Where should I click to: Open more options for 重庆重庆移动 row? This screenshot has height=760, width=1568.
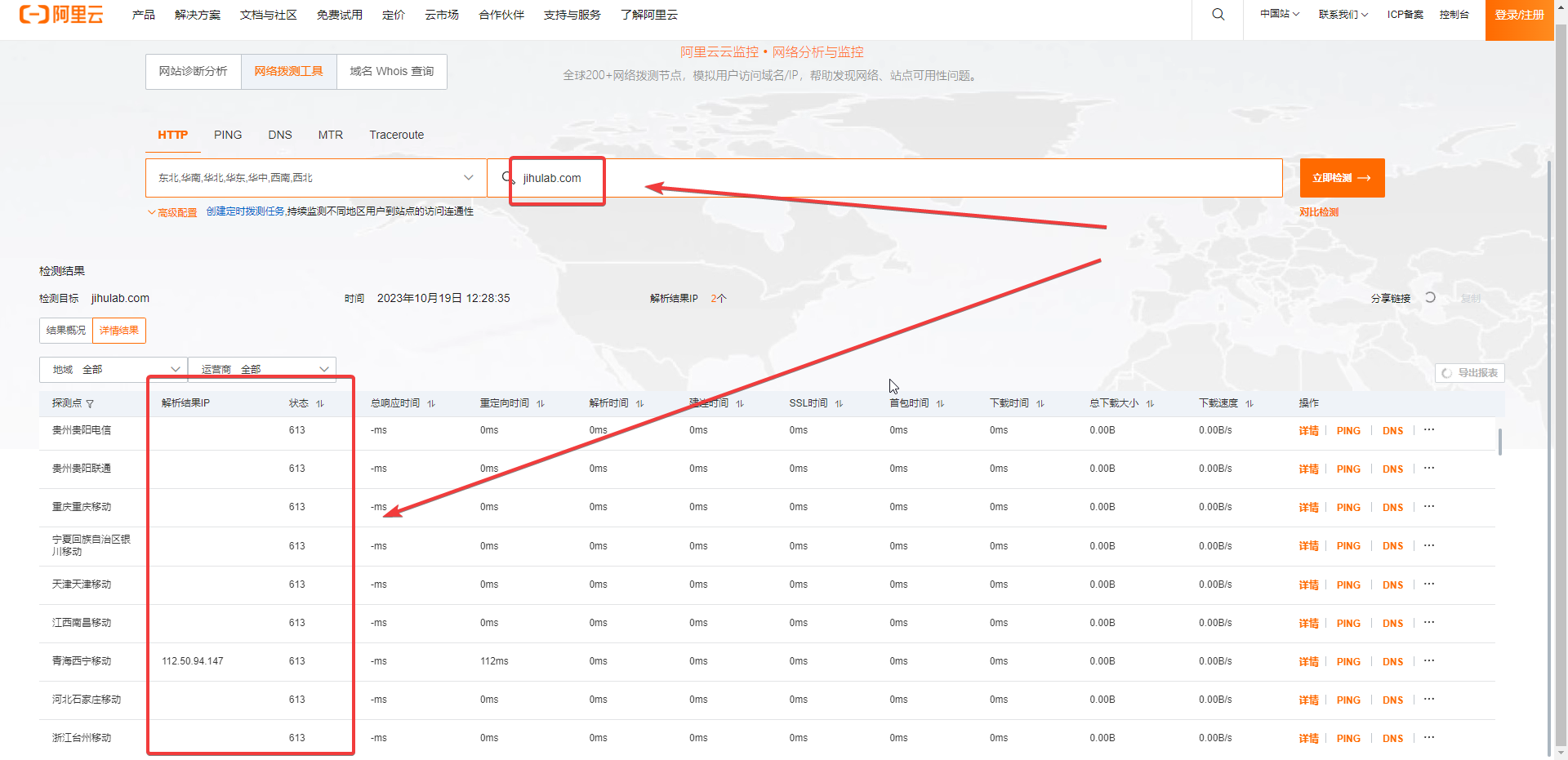[x=1429, y=506]
